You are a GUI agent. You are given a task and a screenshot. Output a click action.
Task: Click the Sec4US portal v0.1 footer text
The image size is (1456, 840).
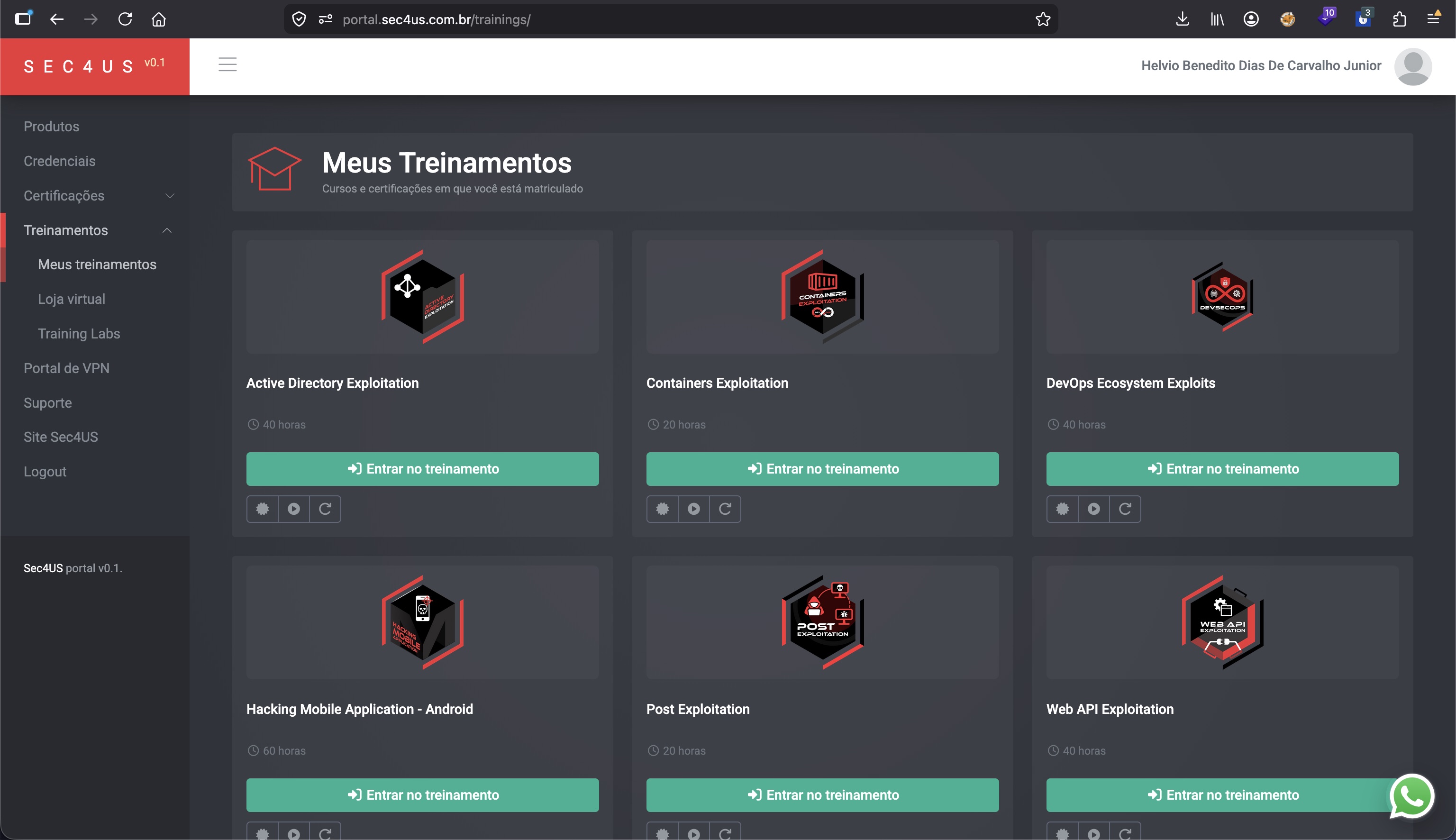73,568
